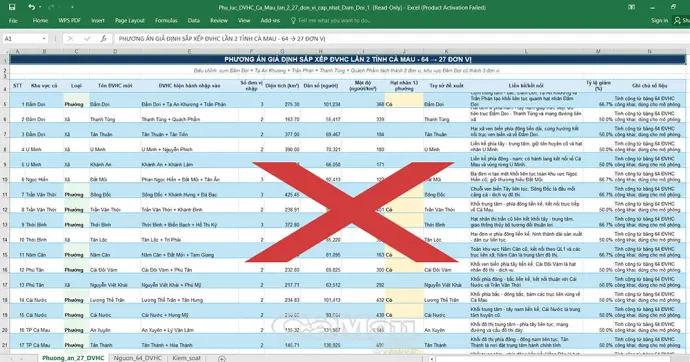Click the Name Box showing A1

[x=22, y=39]
